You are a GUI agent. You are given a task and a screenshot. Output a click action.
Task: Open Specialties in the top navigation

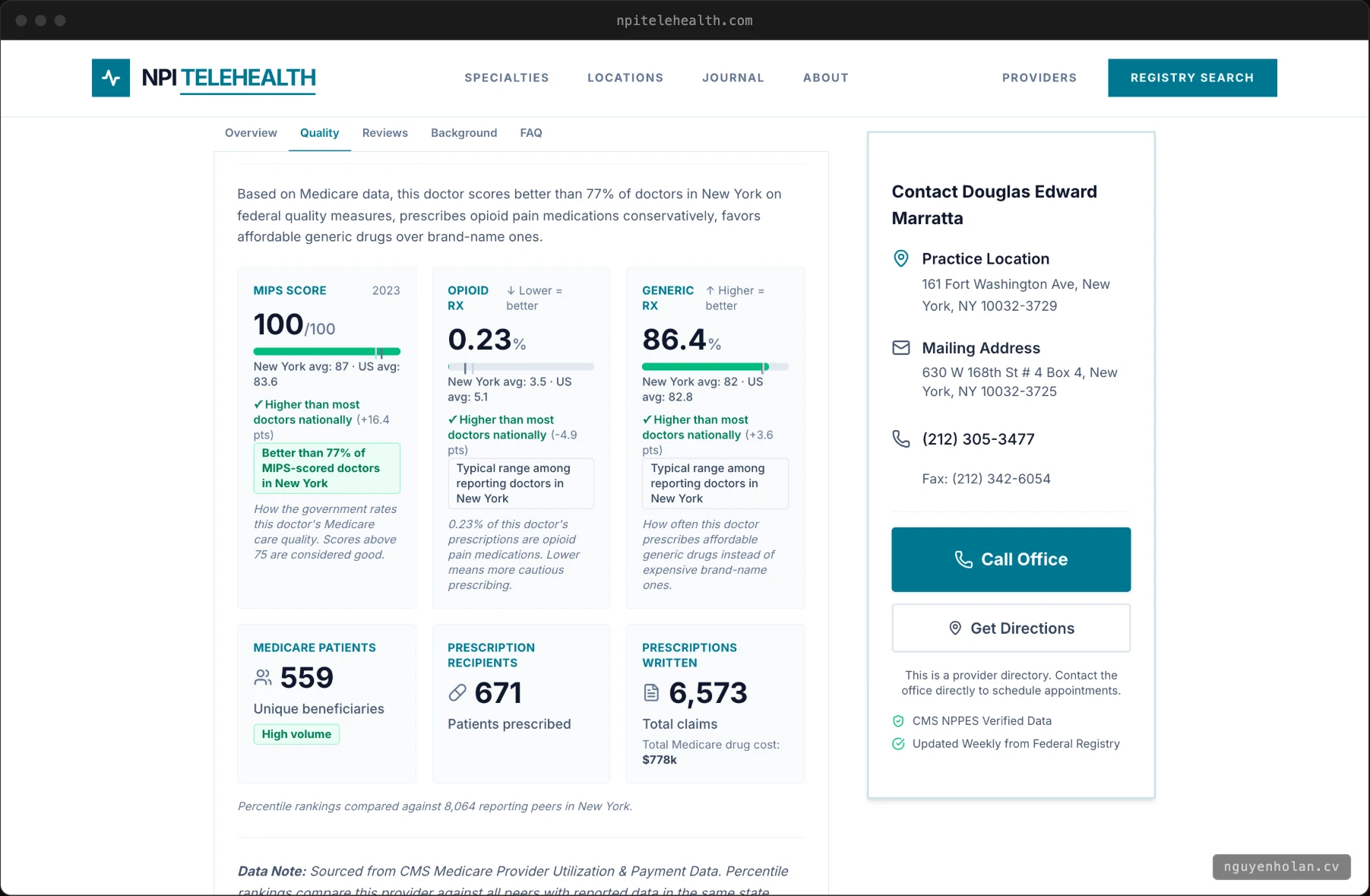507,78
